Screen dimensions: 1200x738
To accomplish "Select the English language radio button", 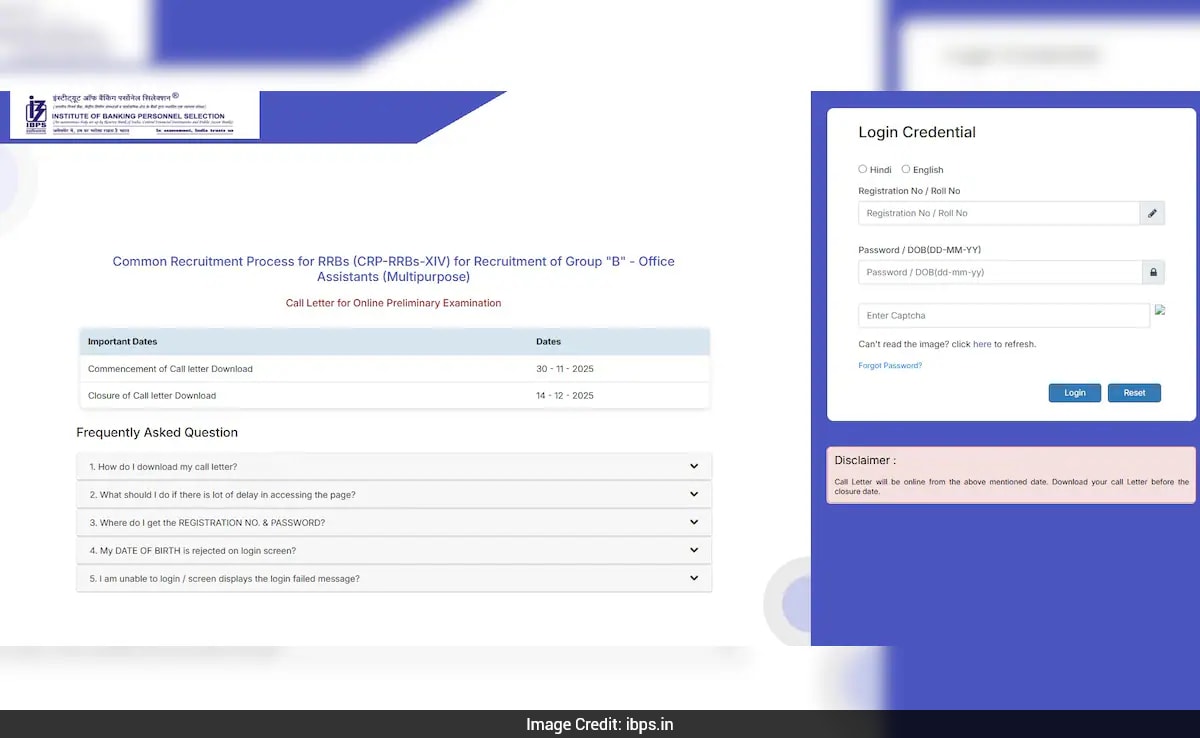I will tap(906, 169).
